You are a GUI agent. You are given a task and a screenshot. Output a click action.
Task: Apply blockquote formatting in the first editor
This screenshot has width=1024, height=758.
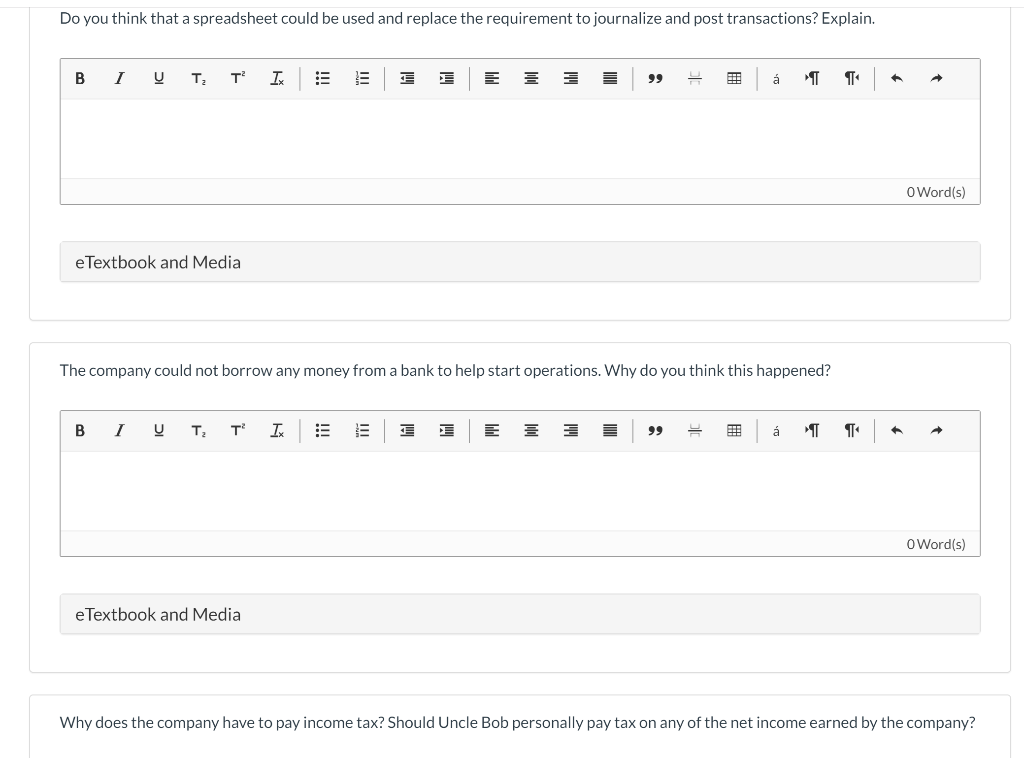pyautogui.click(x=656, y=78)
